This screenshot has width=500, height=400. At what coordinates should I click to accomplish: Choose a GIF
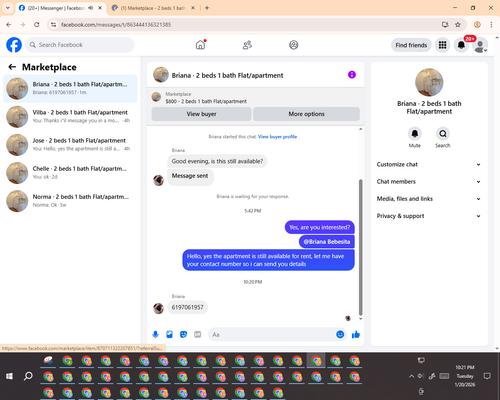tap(198, 334)
